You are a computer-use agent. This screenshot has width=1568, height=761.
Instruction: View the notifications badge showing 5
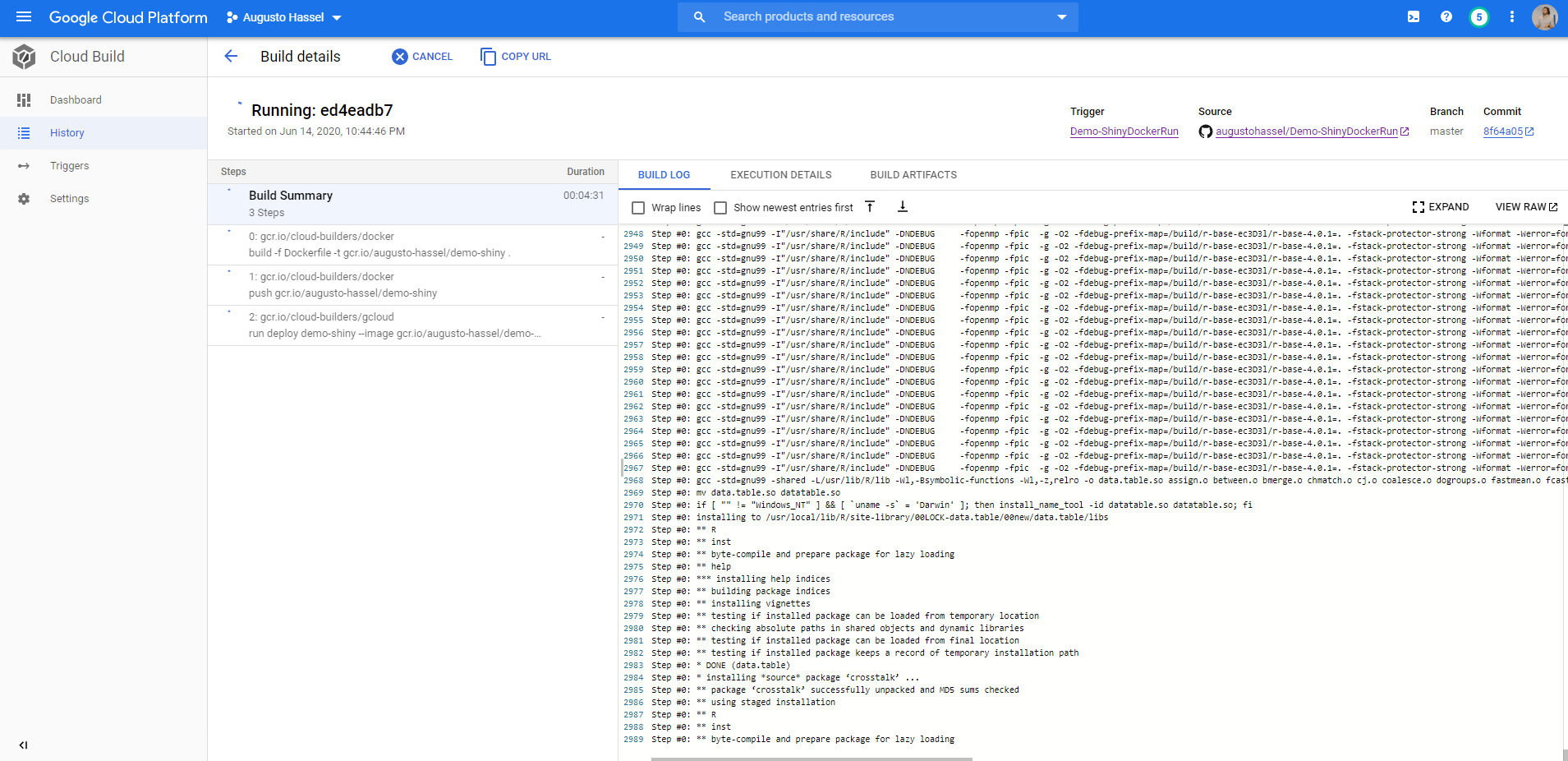(1479, 16)
